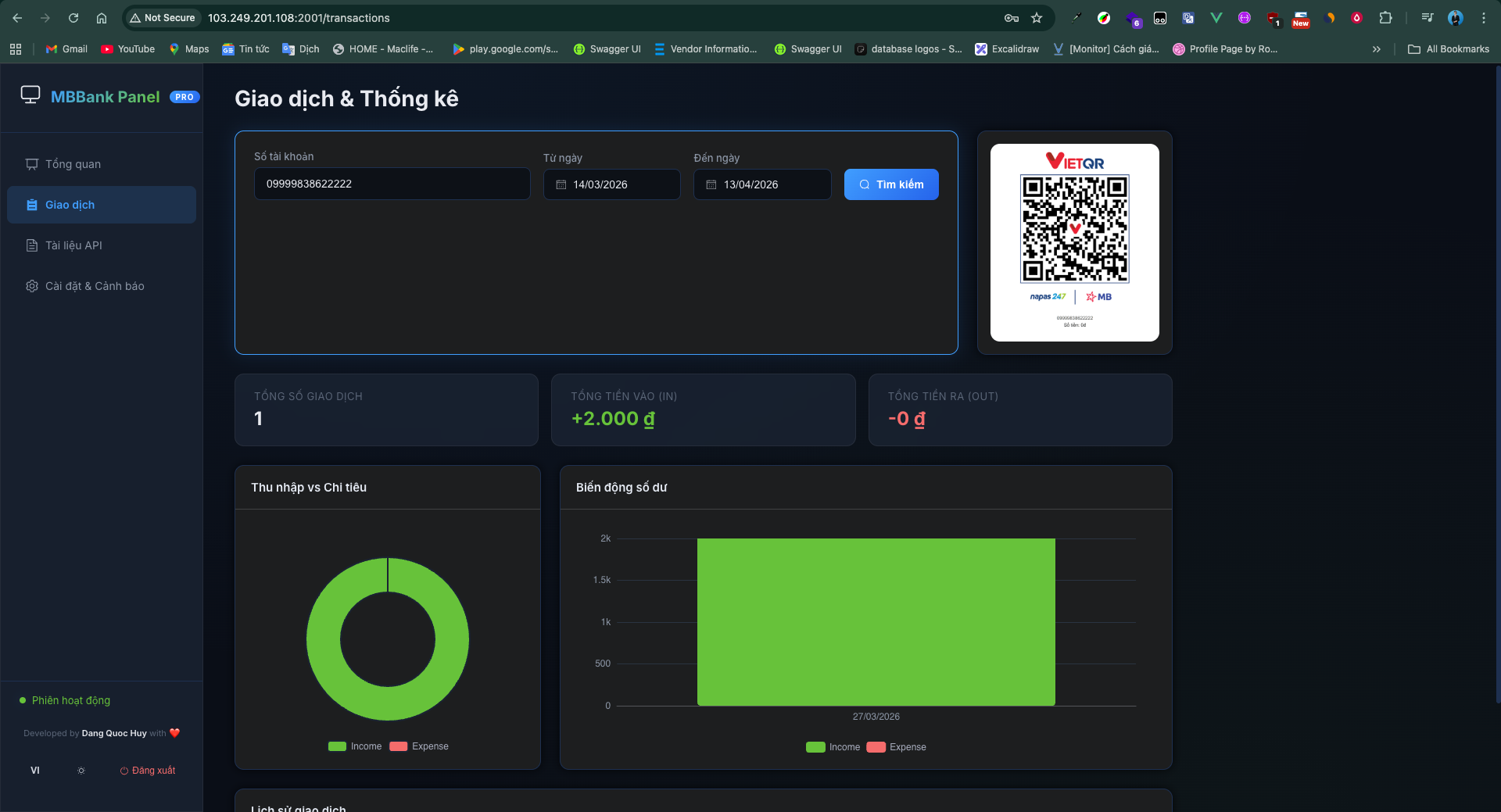Open the HOME - Maclife bookmark

[x=383, y=49]
